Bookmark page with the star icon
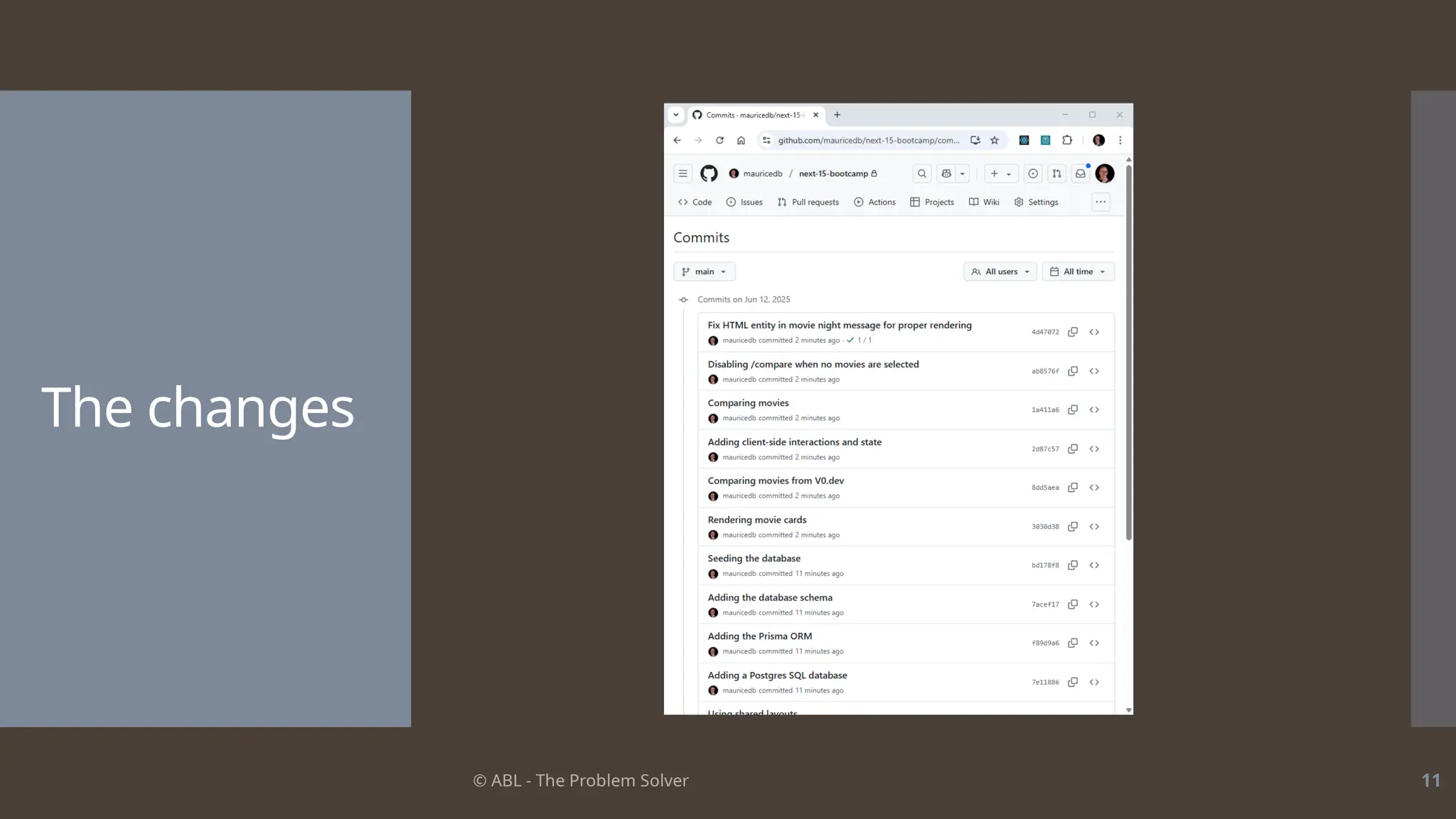This screenshot has height=819, width=1456. (995, 141)
